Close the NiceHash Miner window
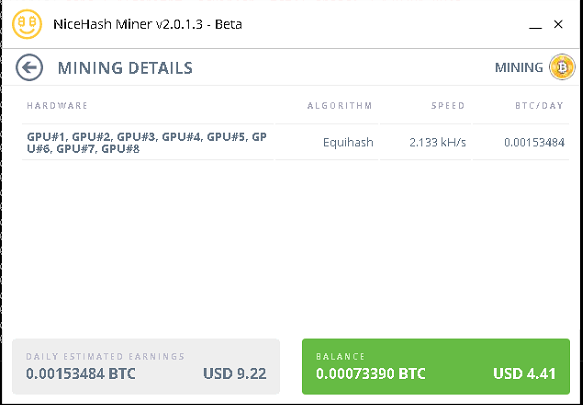The image size is (583, 405). pos(558,24)
